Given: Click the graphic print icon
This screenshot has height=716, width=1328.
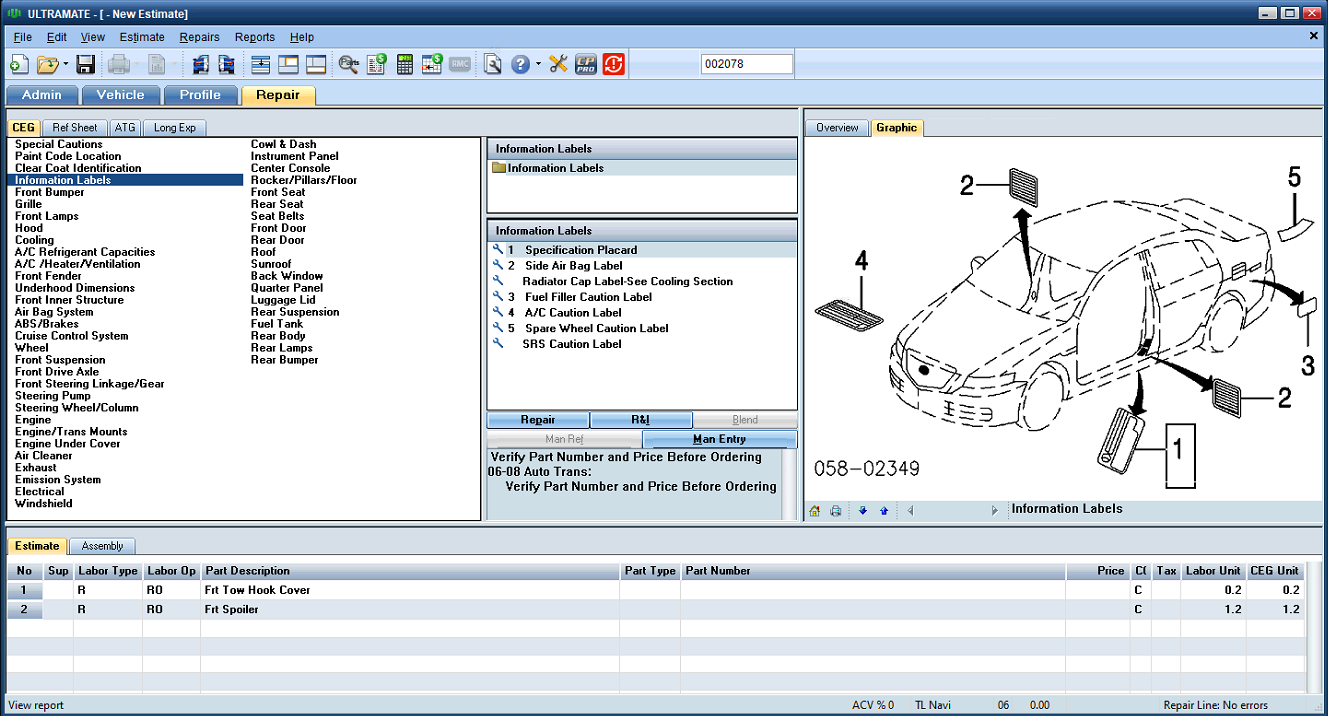Looking at the screenshot, I should 836,511.
